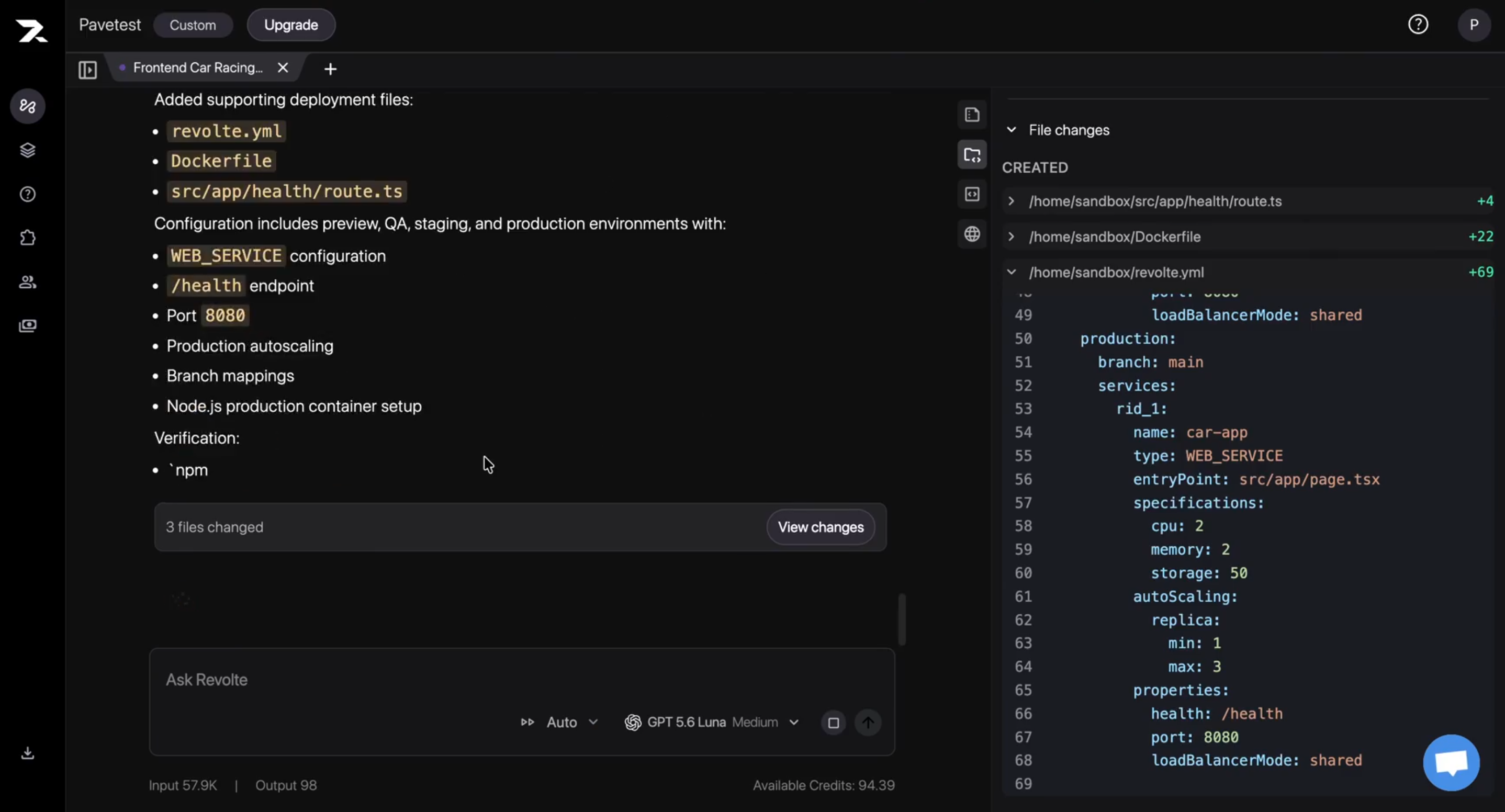Click code line 51 branch: main

(x=1150, y=362)
